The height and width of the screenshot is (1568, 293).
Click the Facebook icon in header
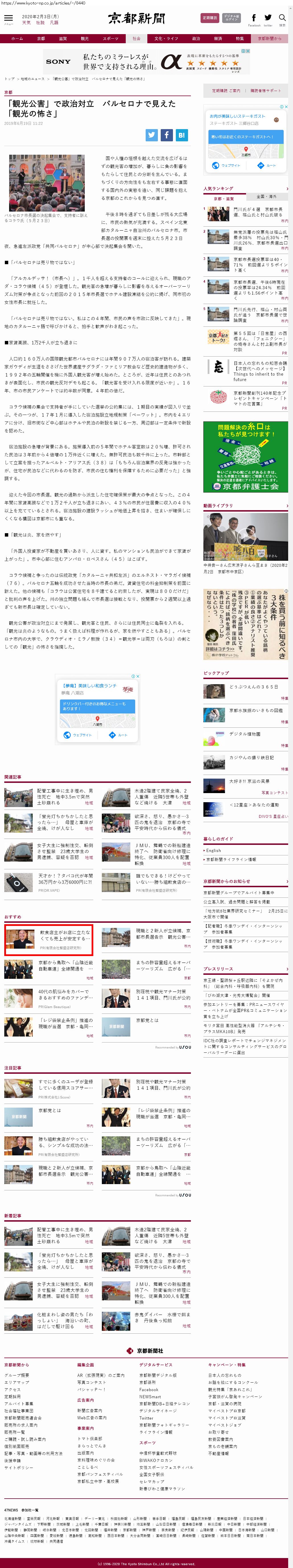pos(253,18)
